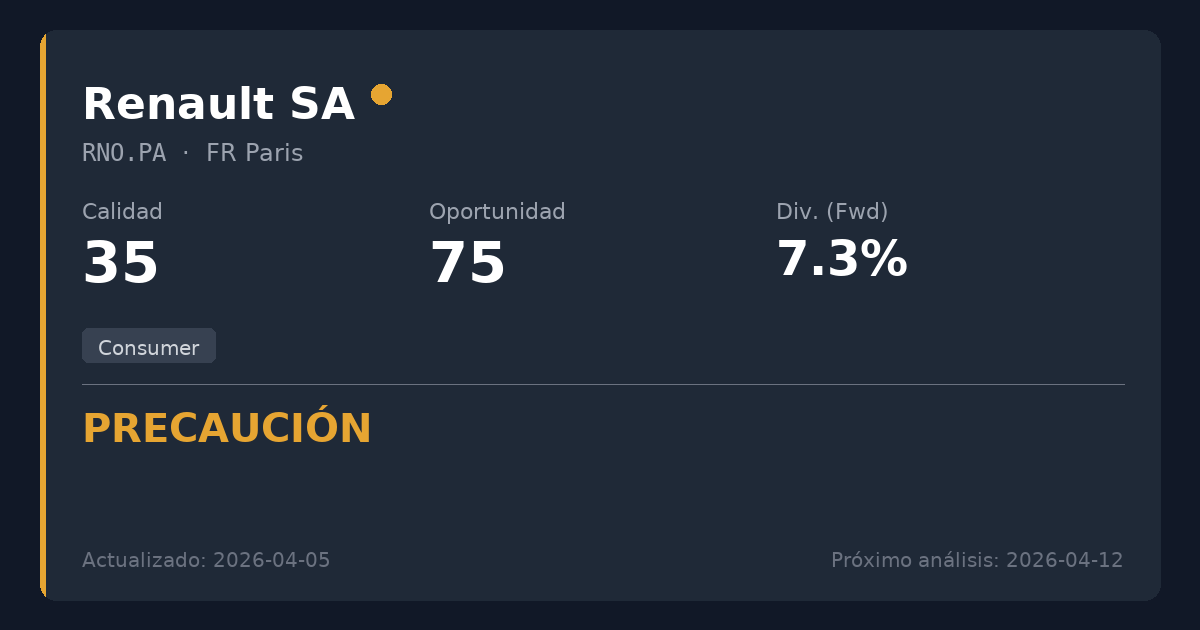1200x630 pixels.
Task: Click the FR Paris exchange label
Action: point(254,153)
